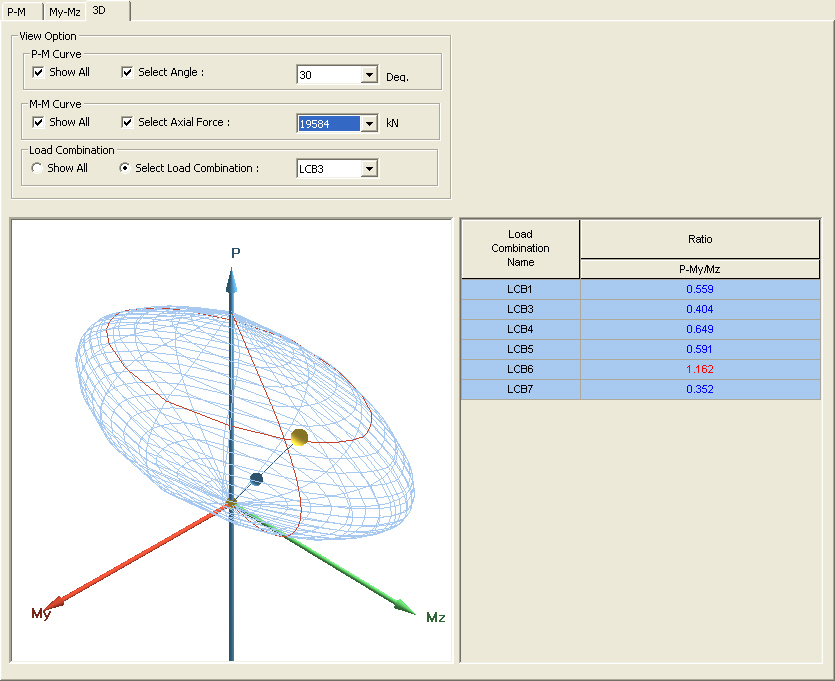Click the dark blue sphere point

pos(256,479)
